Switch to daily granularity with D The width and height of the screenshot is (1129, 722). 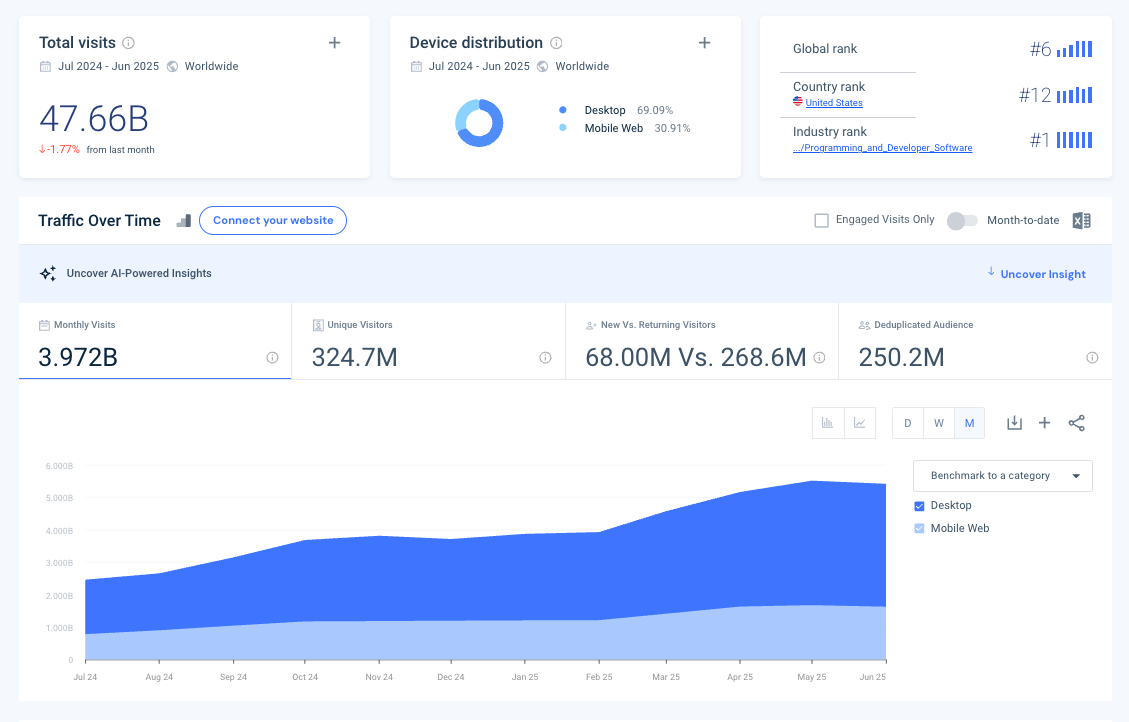(907, 422)
